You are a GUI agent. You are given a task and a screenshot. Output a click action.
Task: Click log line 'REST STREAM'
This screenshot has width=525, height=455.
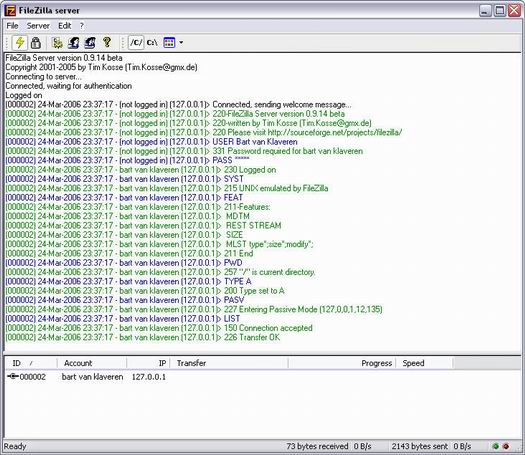(x=143, y=225)
